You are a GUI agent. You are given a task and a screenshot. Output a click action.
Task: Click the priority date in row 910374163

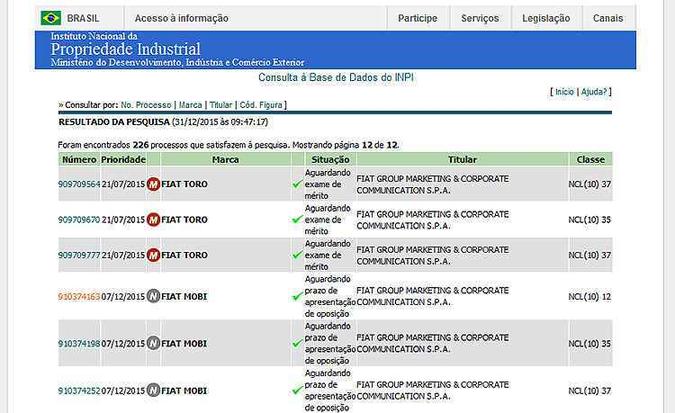(x=123, y=297)
